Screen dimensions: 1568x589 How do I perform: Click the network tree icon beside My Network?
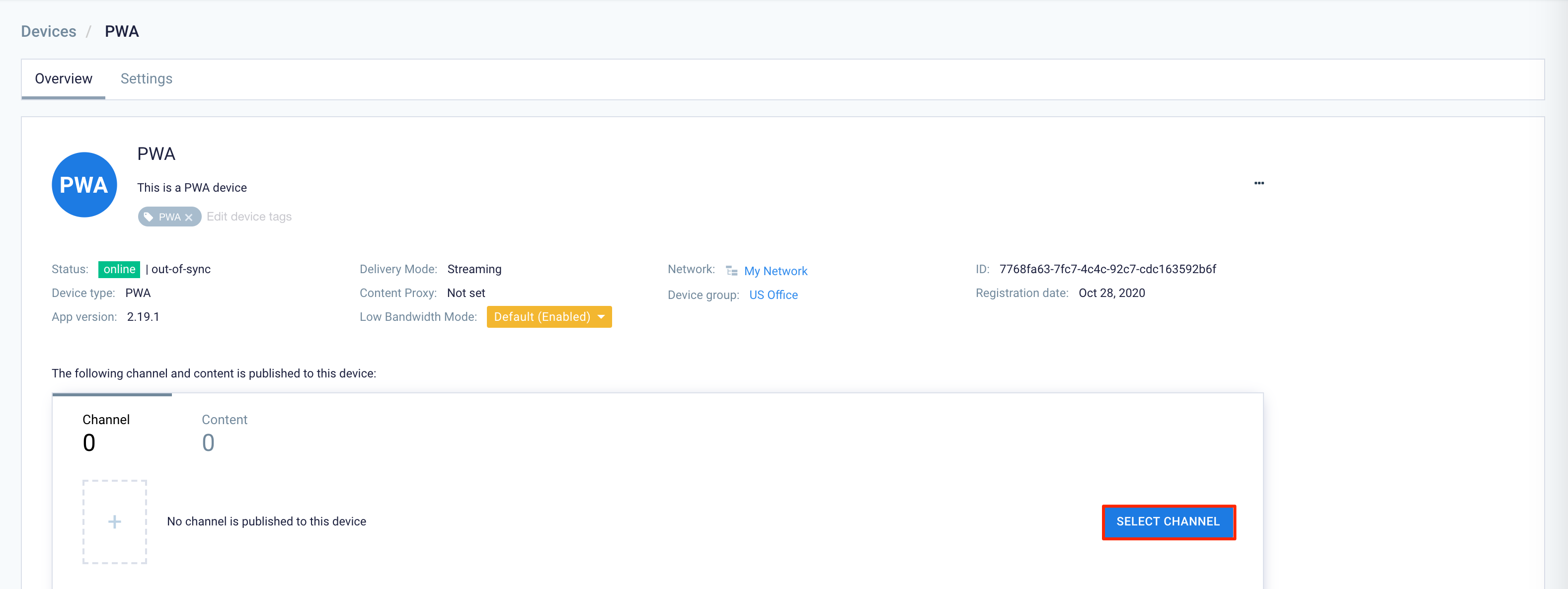[731, 271]
